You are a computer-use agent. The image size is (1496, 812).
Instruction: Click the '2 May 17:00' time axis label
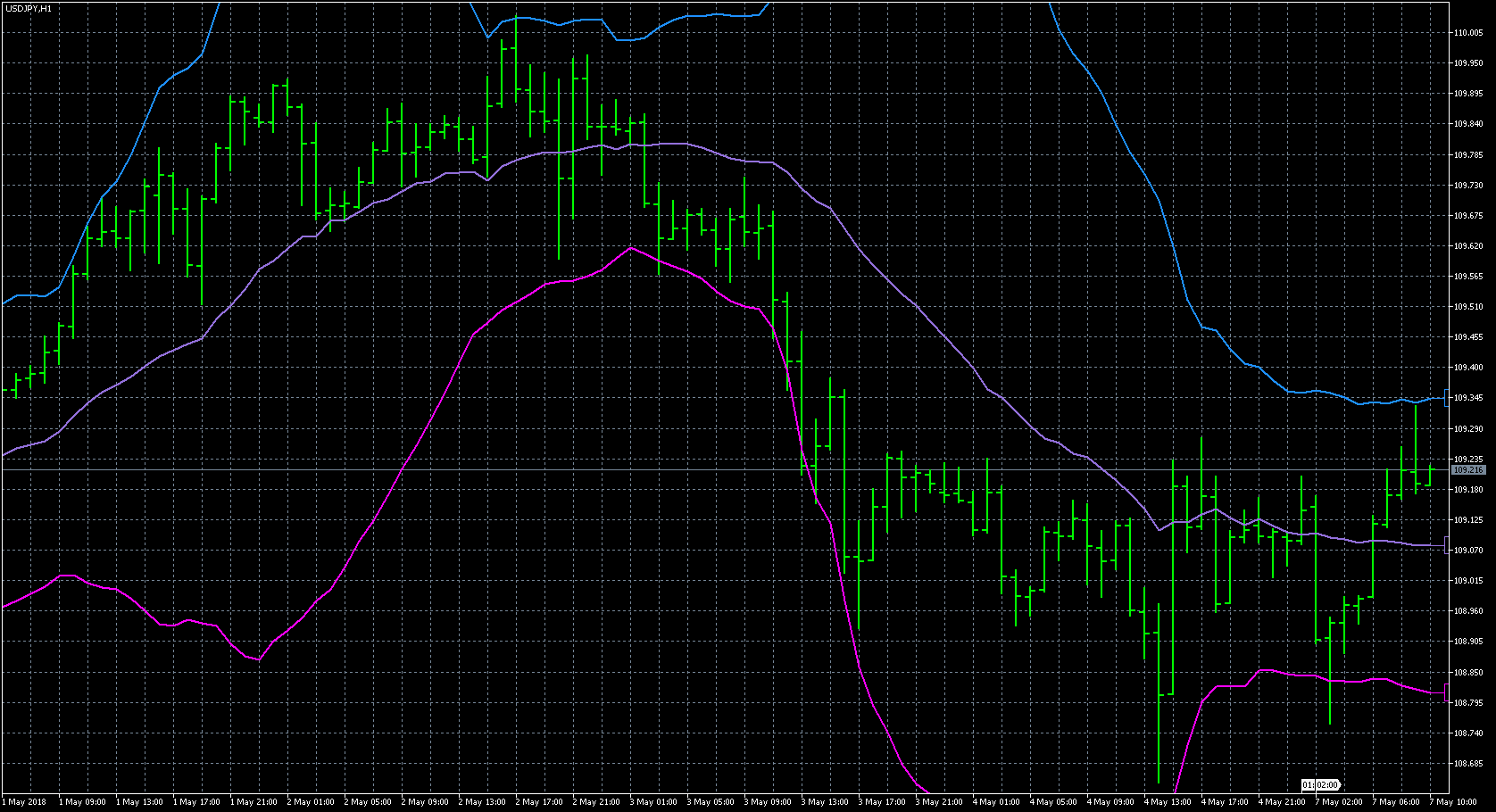click(x=539, y=802)
